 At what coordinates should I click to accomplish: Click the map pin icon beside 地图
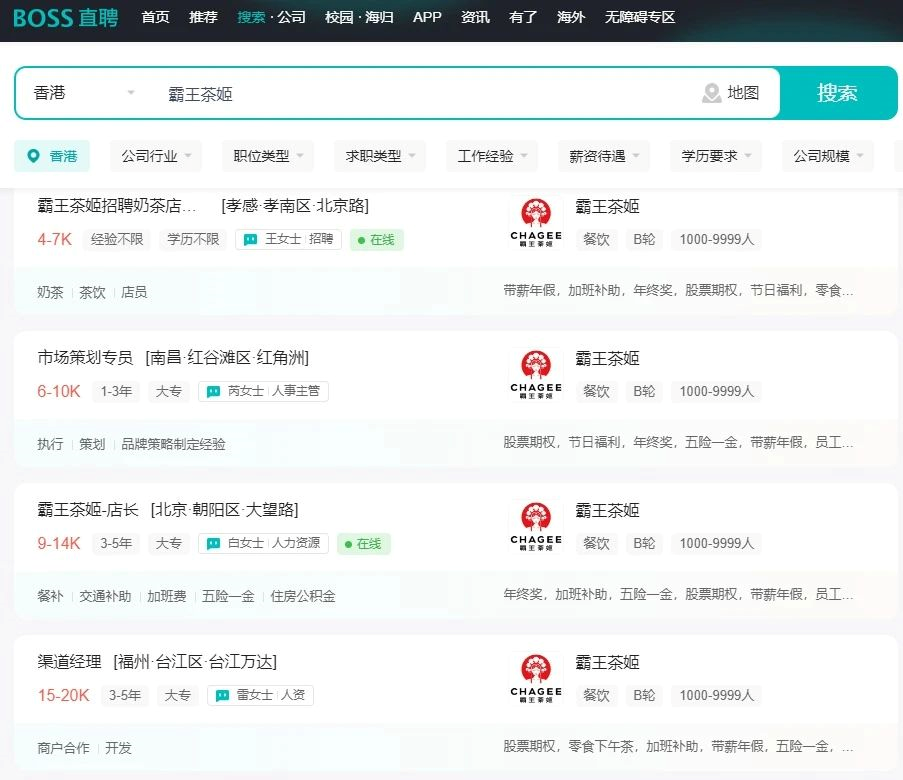pyautogui.click(x=712, y=93)
